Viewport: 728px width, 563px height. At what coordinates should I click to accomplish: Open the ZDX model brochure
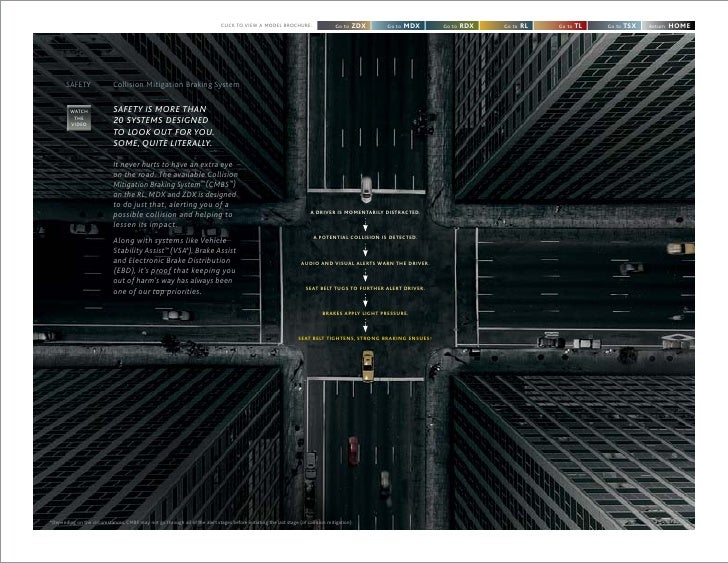[x=344, y=26]
